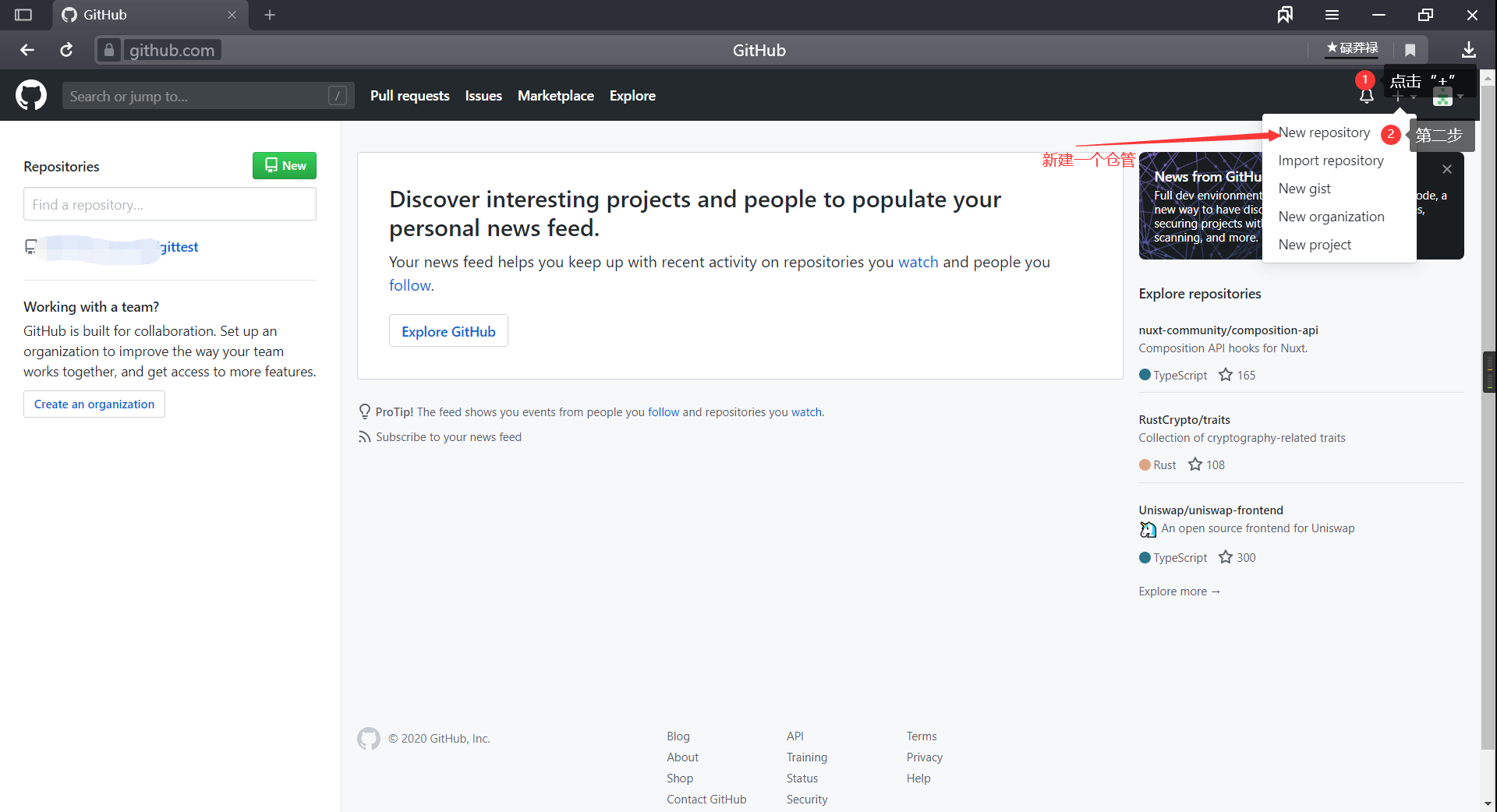The image size is (1497, 812).
Task: Open the Shop footer link
Action: tap(679, 778)
